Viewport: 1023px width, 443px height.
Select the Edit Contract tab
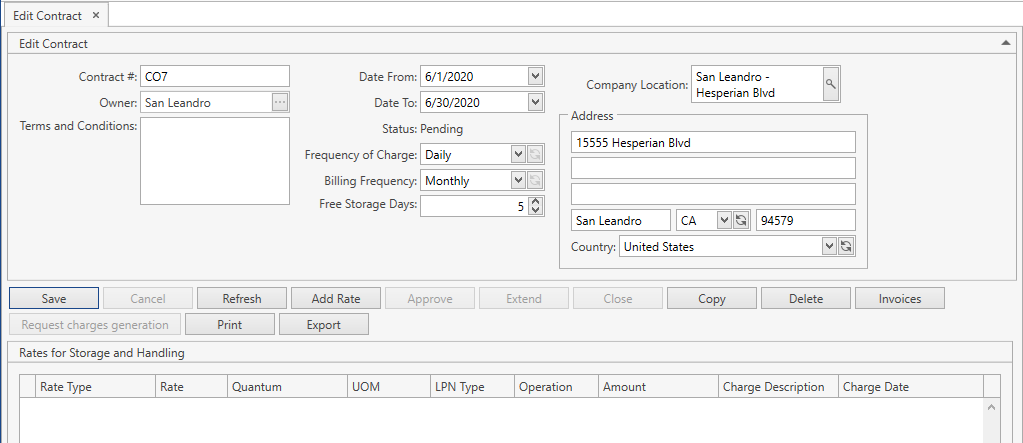pyautogui.click(x=47, y=16)
